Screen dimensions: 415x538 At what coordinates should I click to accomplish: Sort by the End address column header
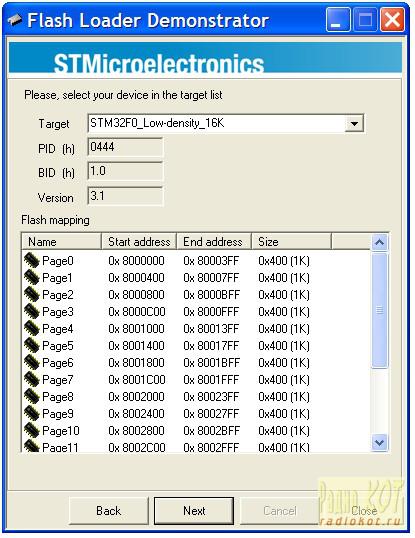[214, 241]
